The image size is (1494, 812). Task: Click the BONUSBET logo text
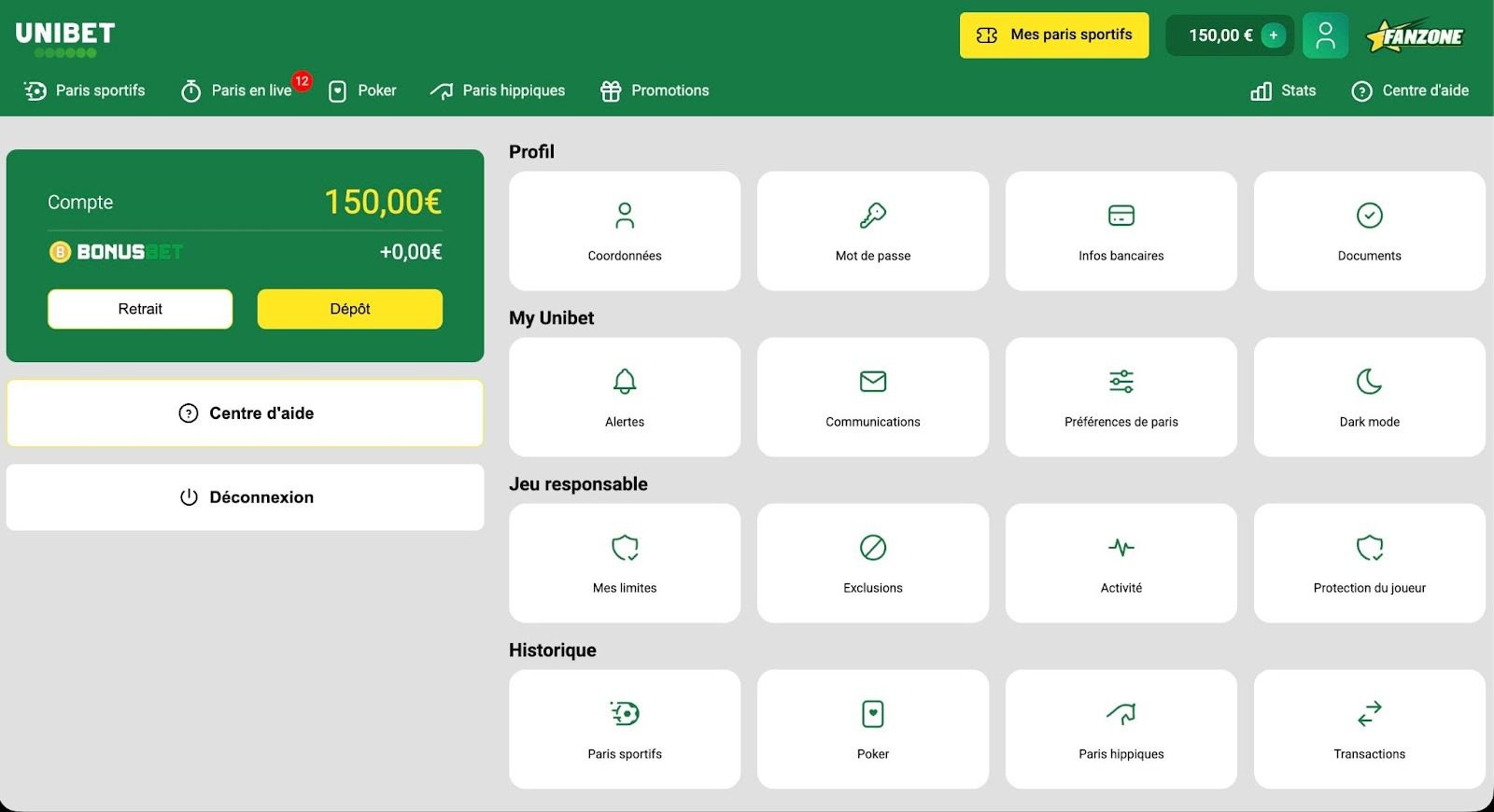pos(130,252)
